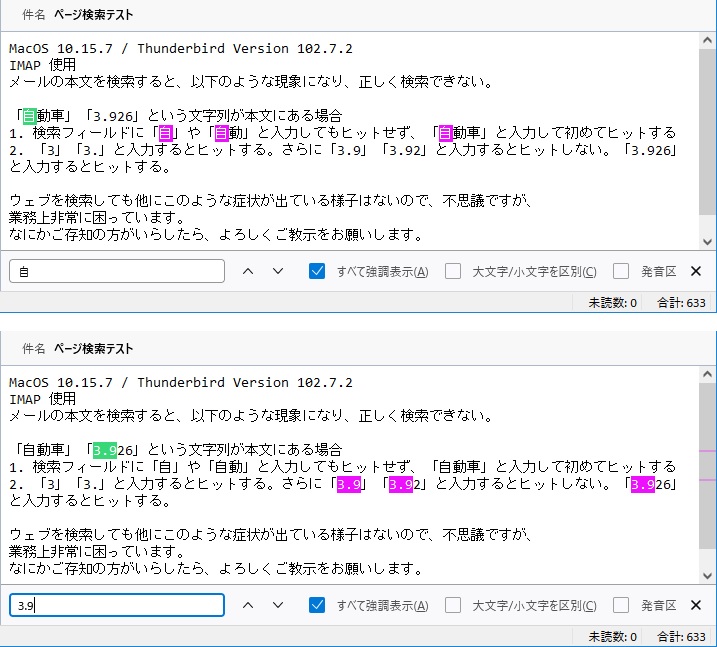The width and height of the screenshot is (717, 647).
Task: Check 大文字/小文字を区別 in the '3.9' find bar
Action: [x=453, y=605]
